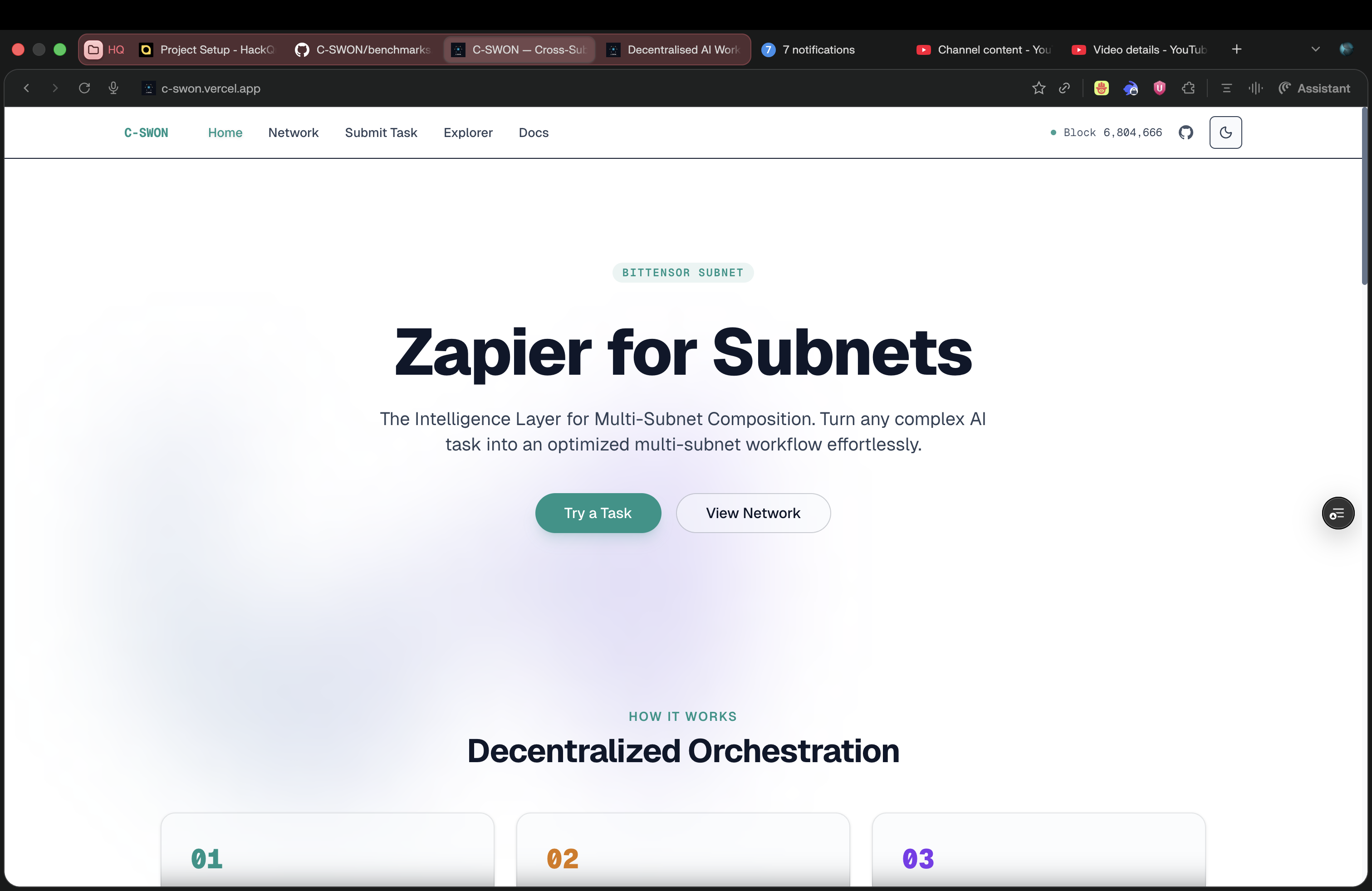Open the GitHub icon in the site header
The width and height of the screenshot is (1372, 891).
1185,132
